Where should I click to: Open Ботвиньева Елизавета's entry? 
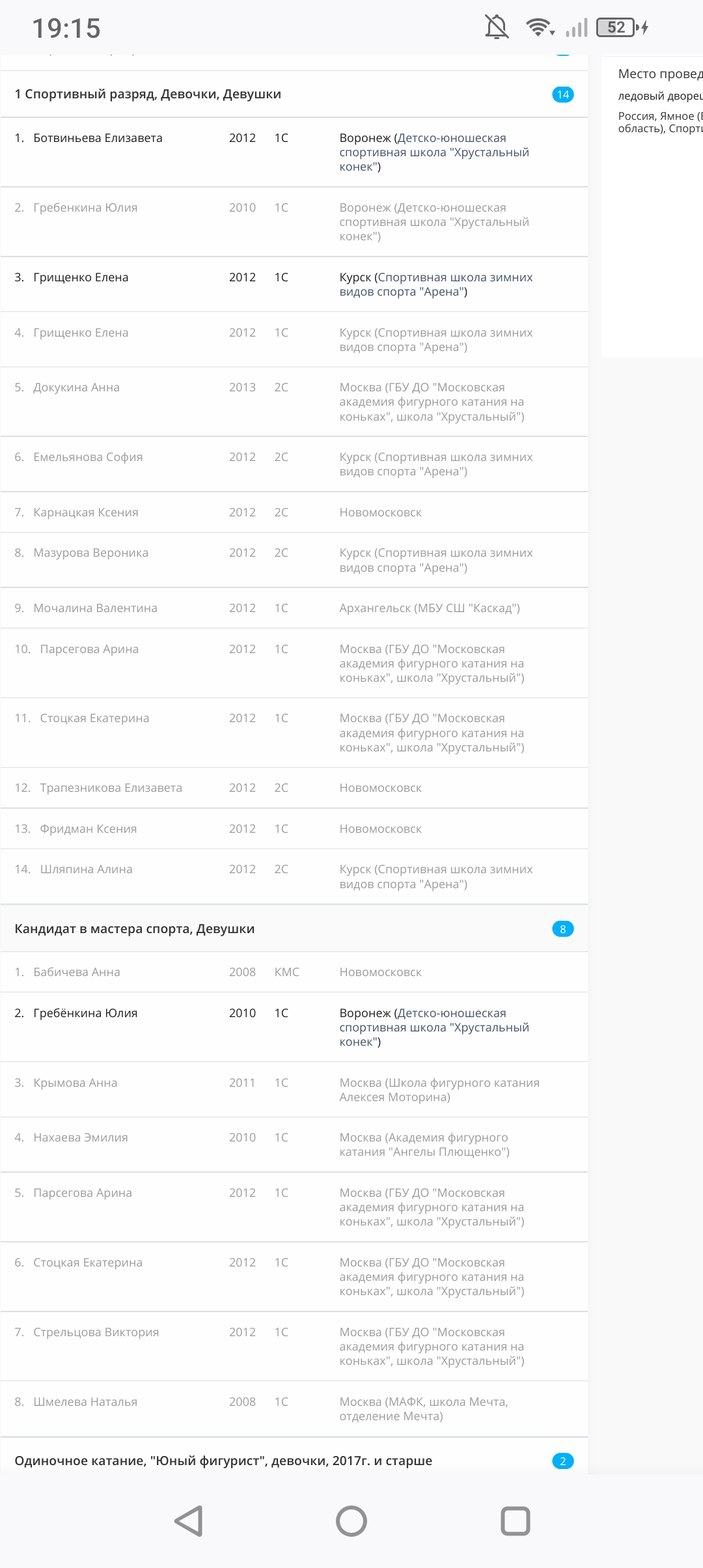(98, 138)
